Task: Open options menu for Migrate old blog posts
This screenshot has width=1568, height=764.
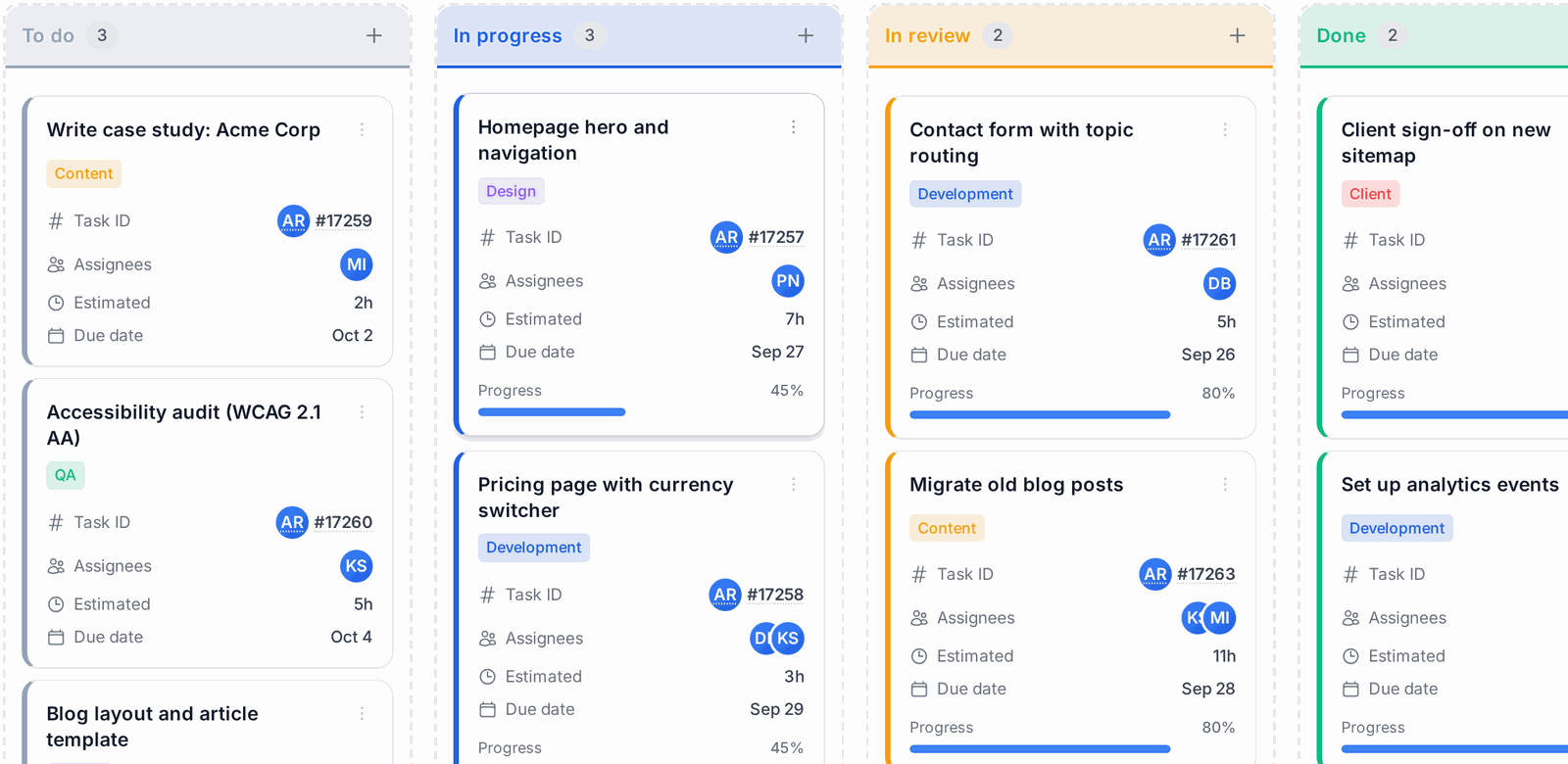Action: [x=1225, y=485]
